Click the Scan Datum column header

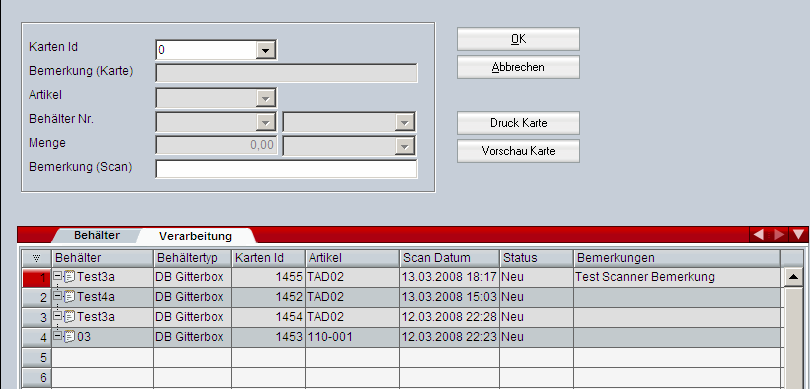[450, 258]
